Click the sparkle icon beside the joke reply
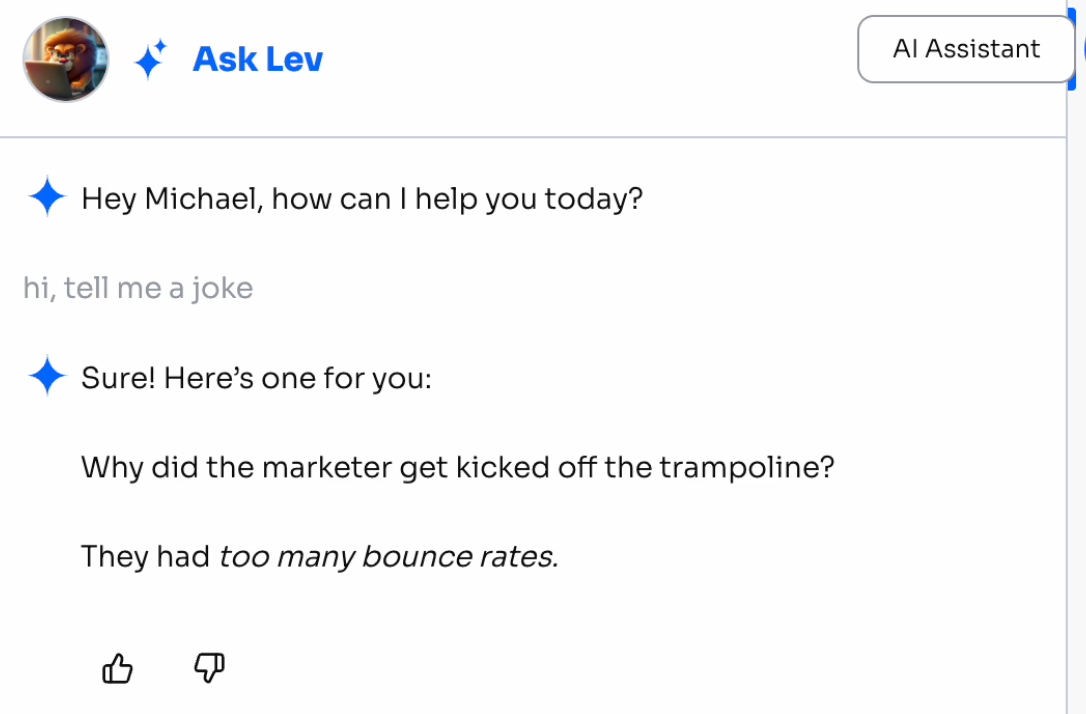This screenshot has width=1086, height=714. (47, 378)
